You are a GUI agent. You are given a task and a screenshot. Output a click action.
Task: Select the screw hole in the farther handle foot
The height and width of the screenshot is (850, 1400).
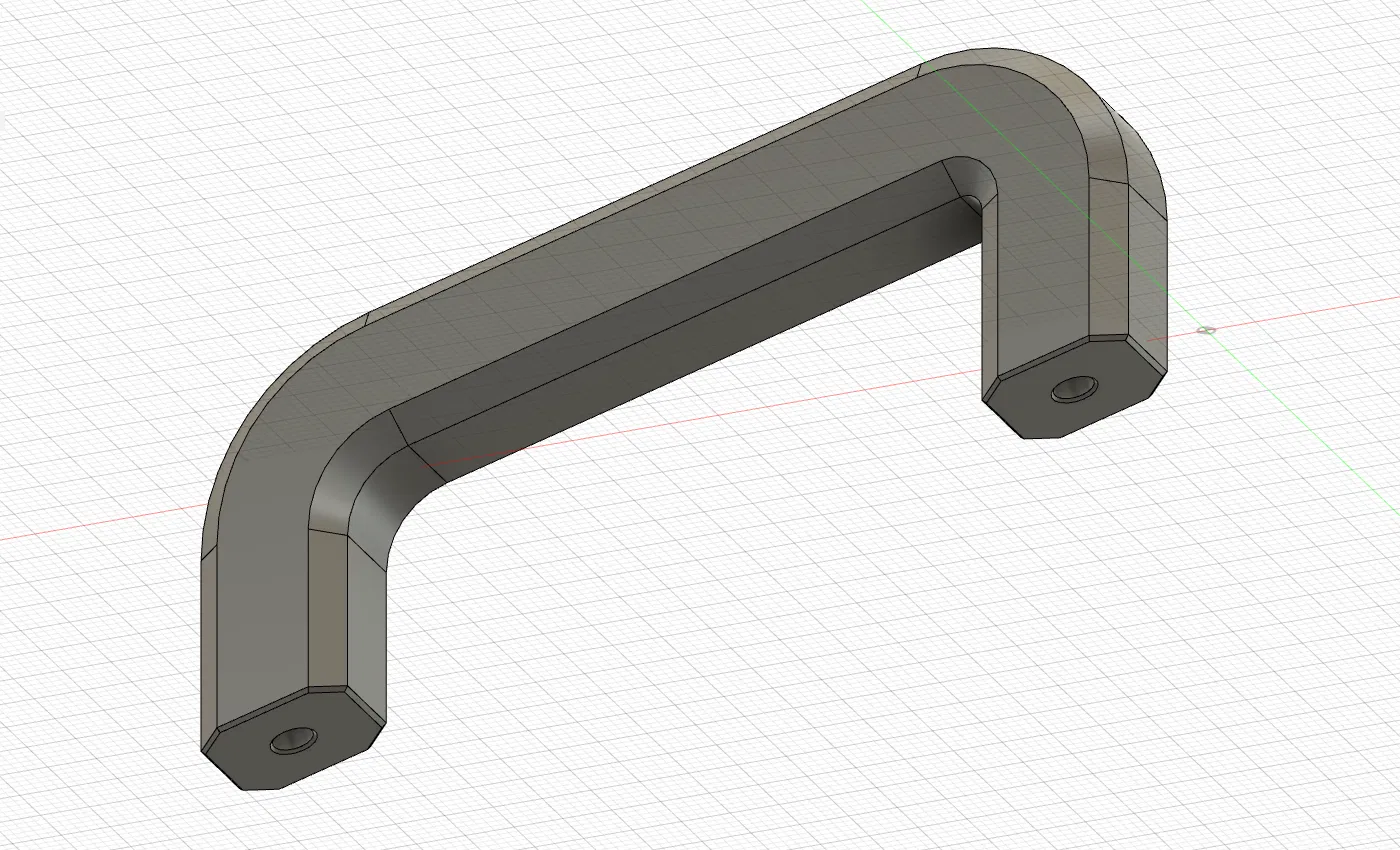pos(1075,388)
